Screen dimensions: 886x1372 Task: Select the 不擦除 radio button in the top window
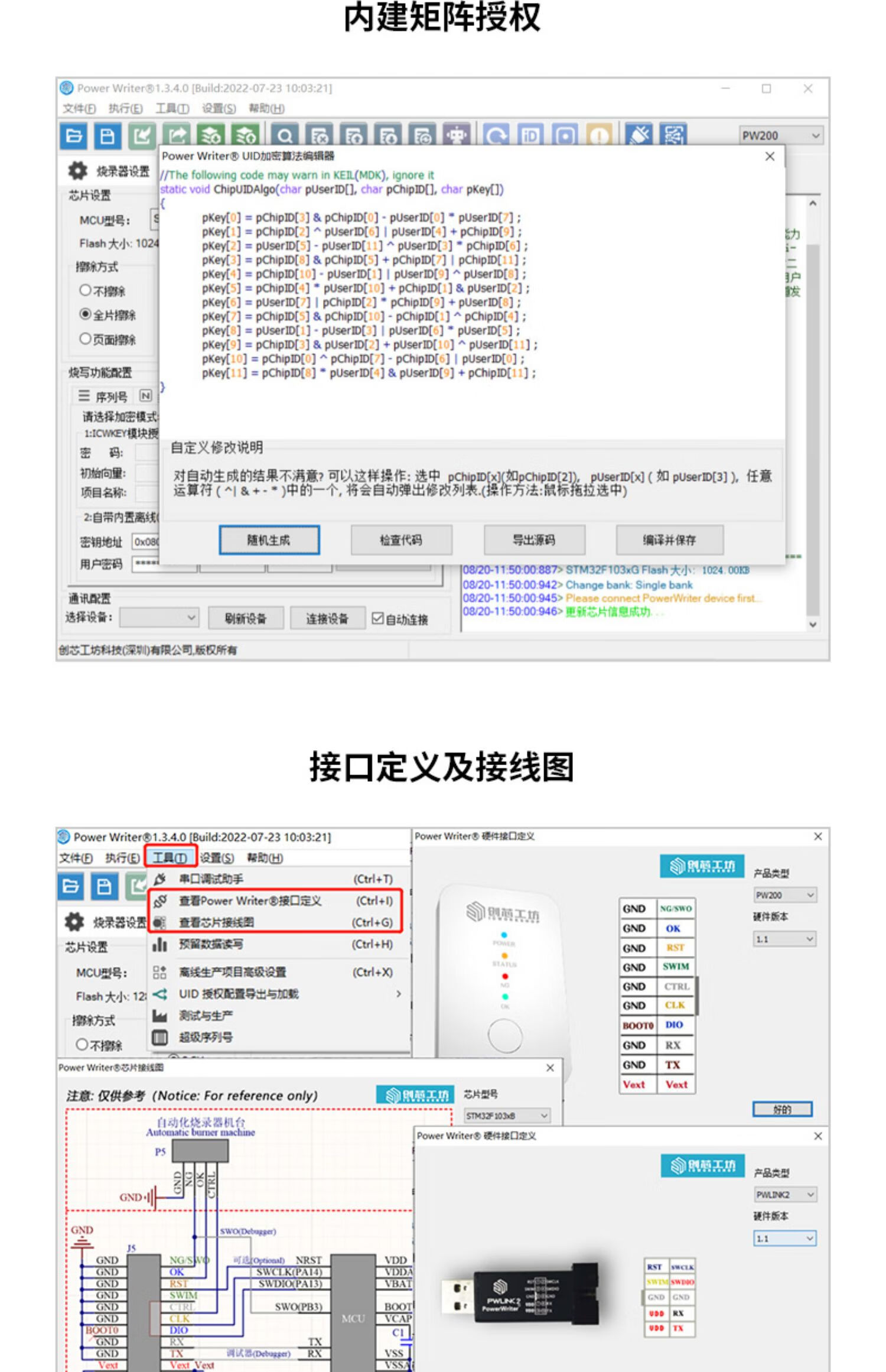click(x=85, y=290)
